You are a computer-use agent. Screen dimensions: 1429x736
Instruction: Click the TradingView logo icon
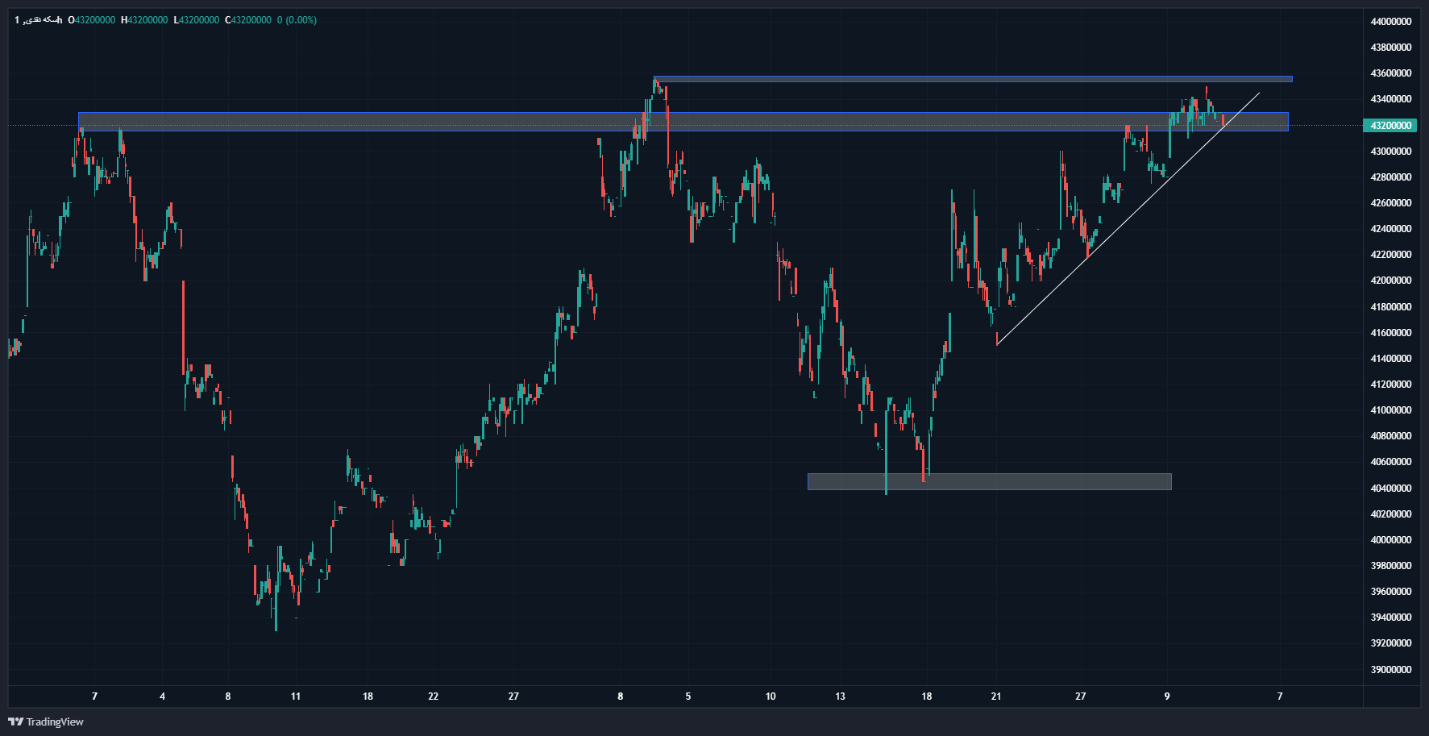[15, 722]
